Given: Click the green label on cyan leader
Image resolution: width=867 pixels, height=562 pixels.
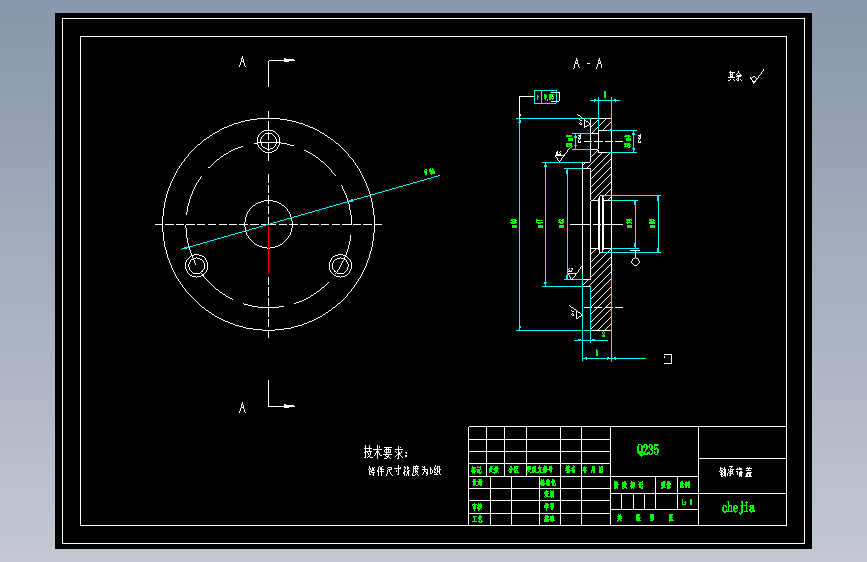Looking at the screenshot, I should click(430, 172).
